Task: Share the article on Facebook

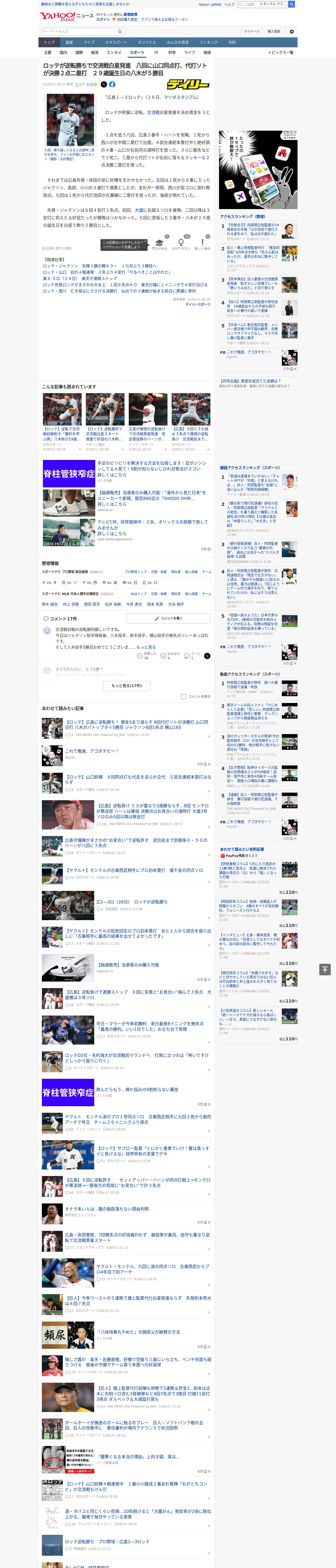Action: (x=112, y=85)
